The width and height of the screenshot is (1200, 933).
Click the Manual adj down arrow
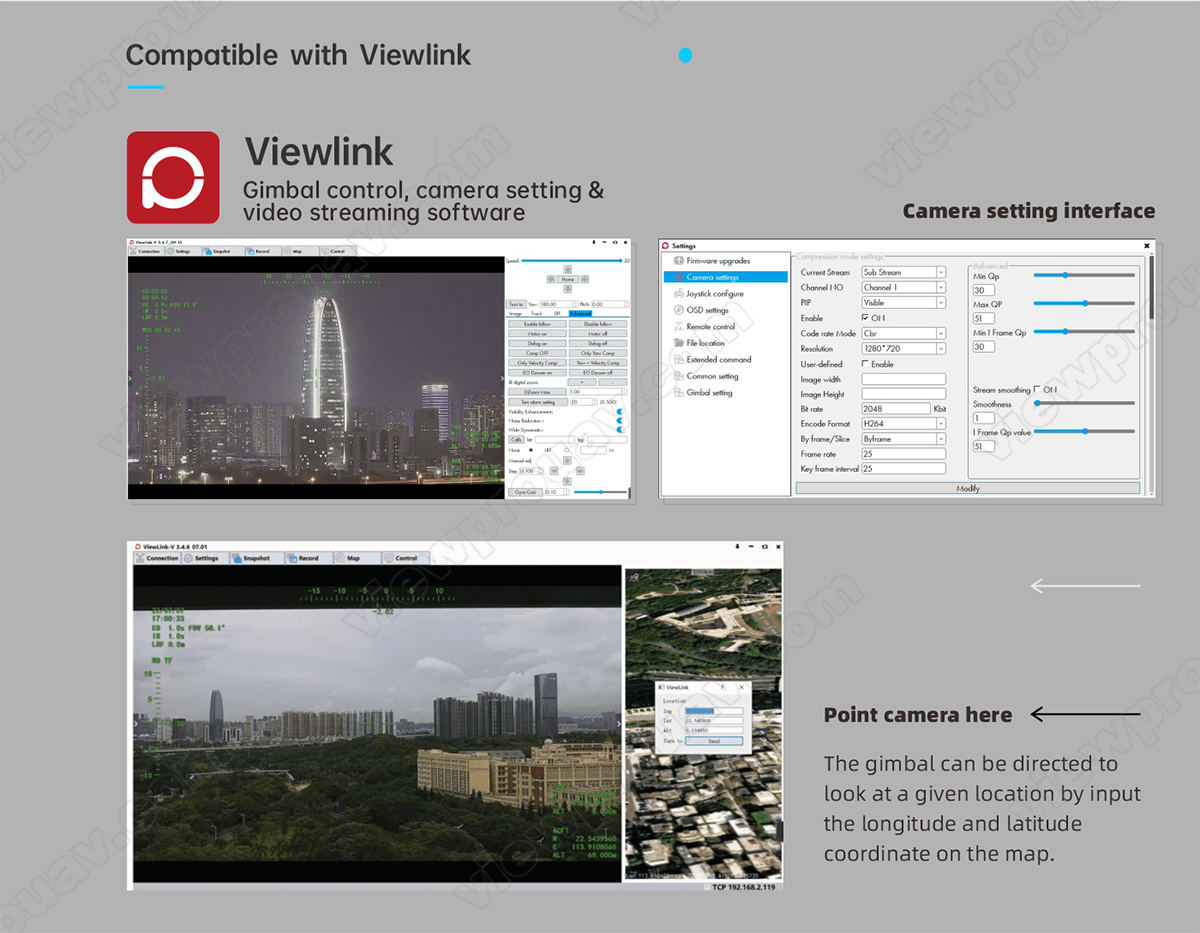click(x=567, y=481)
